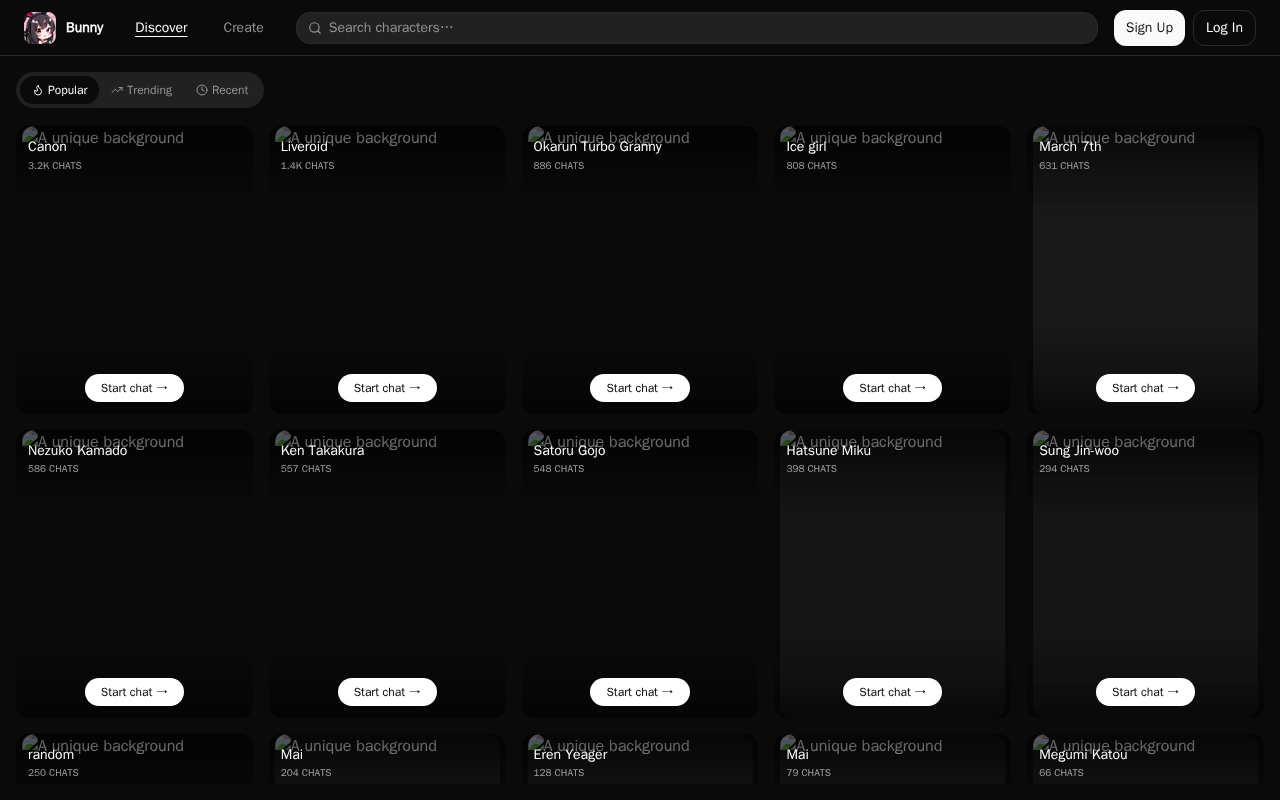1280x800 pixels.
Task: Open the Ice girl character card
Action: 892,270
